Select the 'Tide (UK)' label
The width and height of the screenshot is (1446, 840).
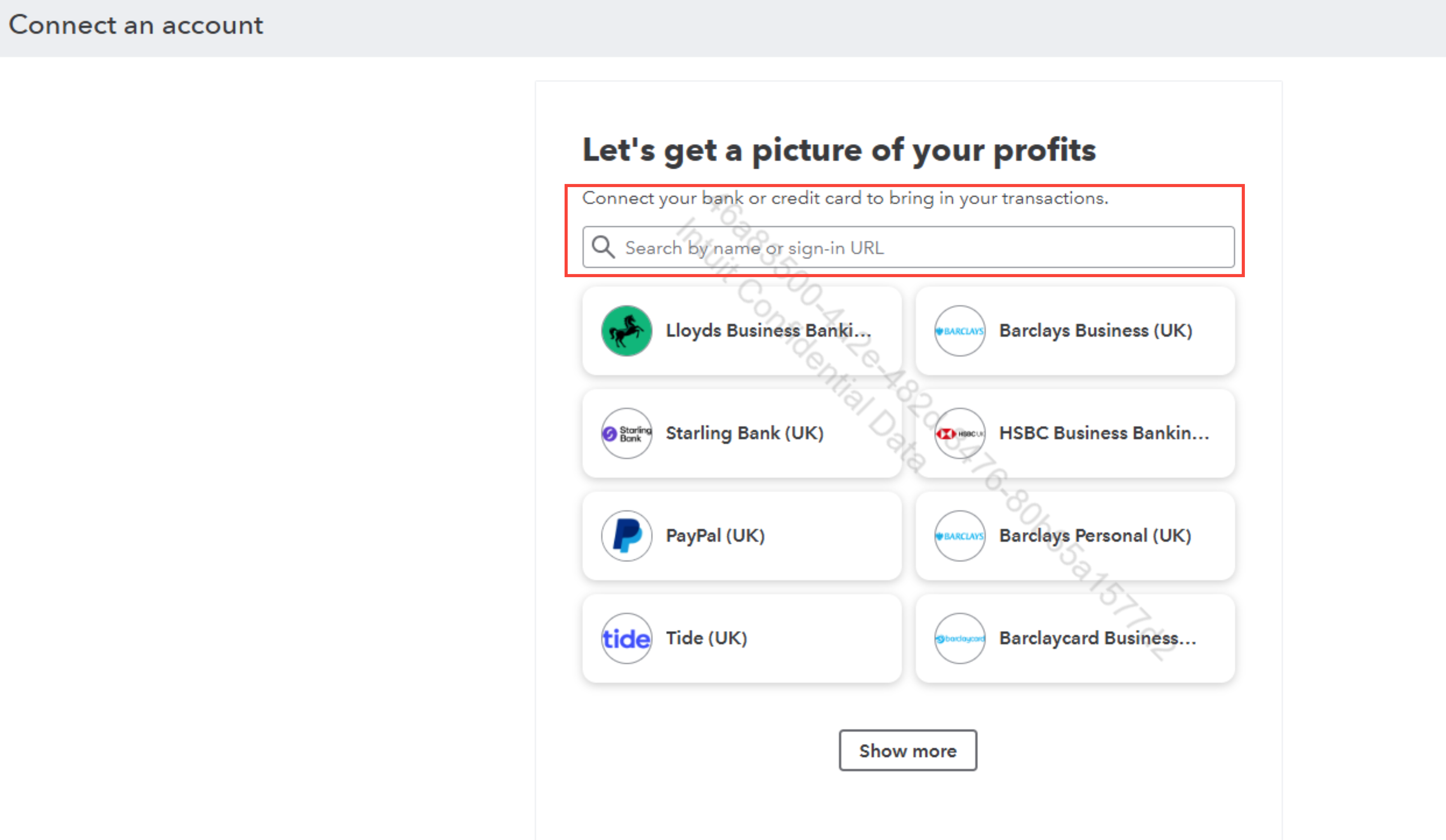coord(706,638)
